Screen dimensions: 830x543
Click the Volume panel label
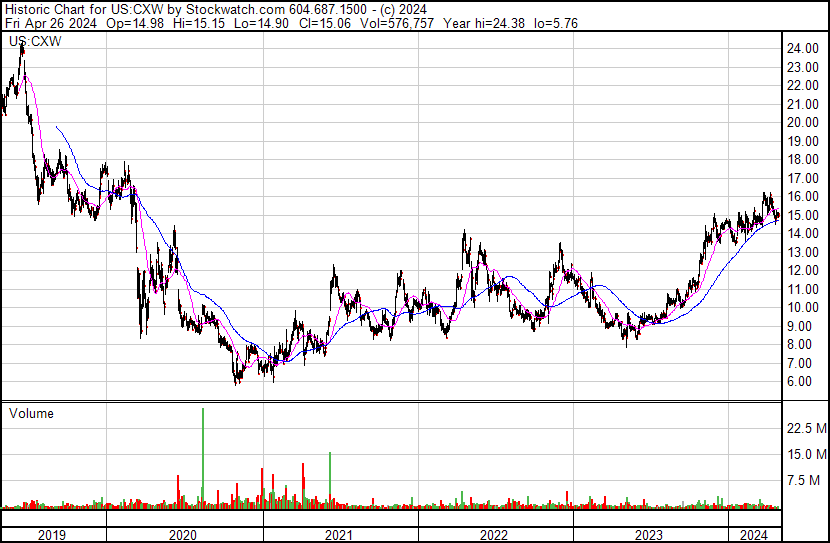[x=32, y=413]
